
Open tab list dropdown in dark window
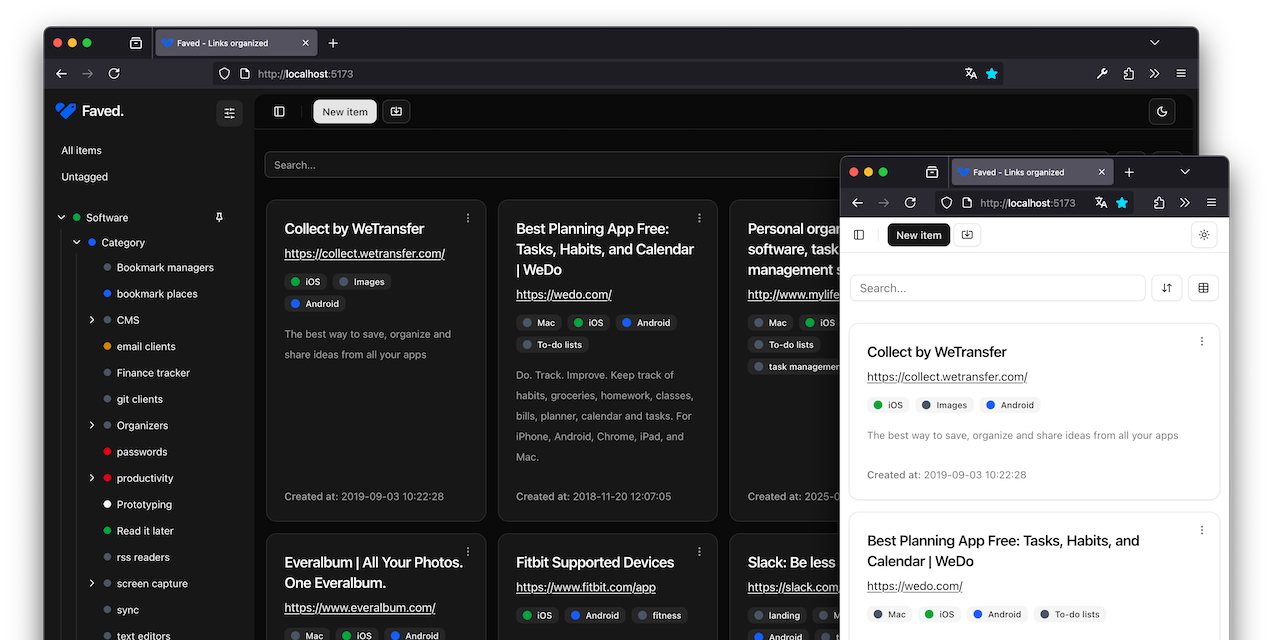tap(1155, 43)
